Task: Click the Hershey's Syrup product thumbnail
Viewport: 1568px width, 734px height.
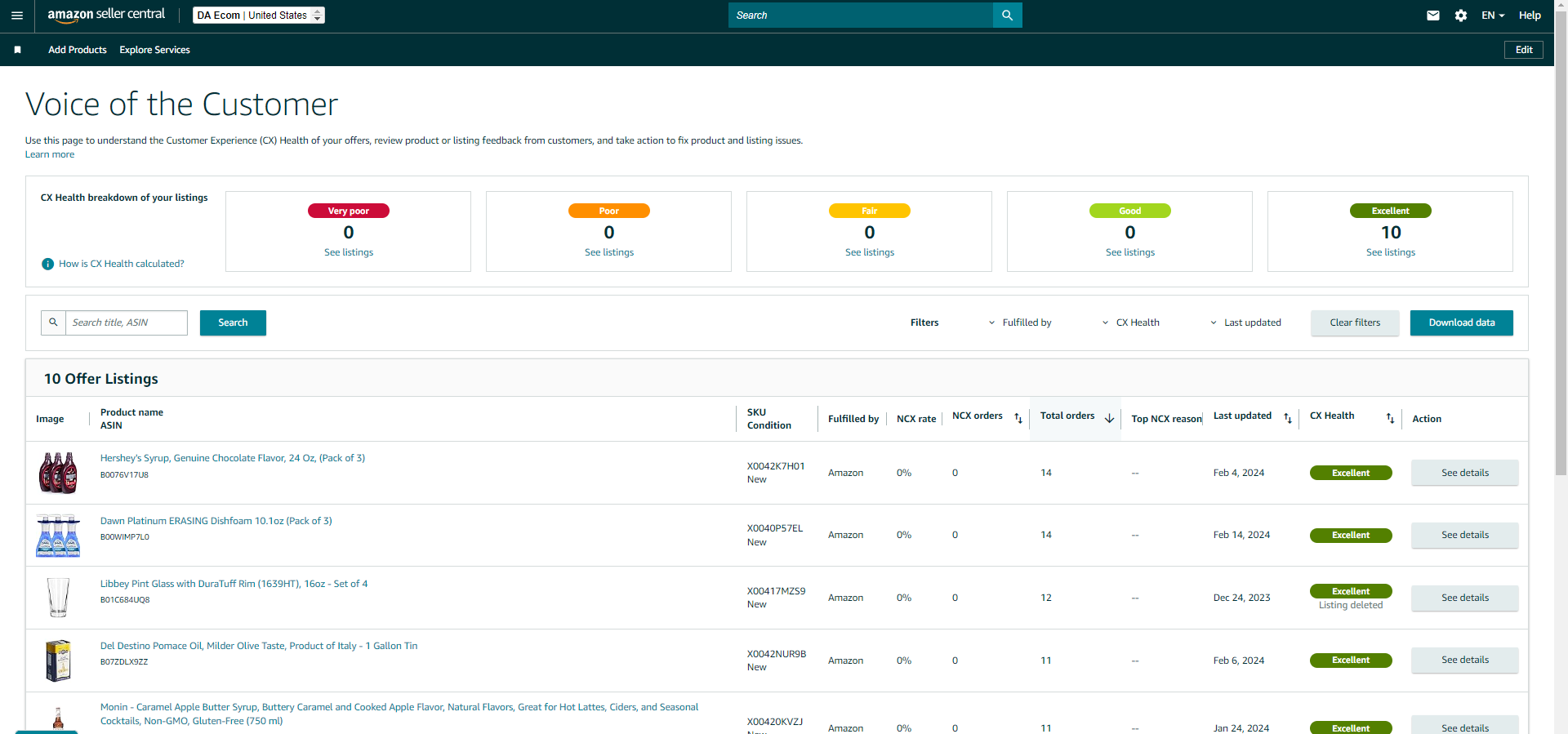Action: [x=58, y=473]
